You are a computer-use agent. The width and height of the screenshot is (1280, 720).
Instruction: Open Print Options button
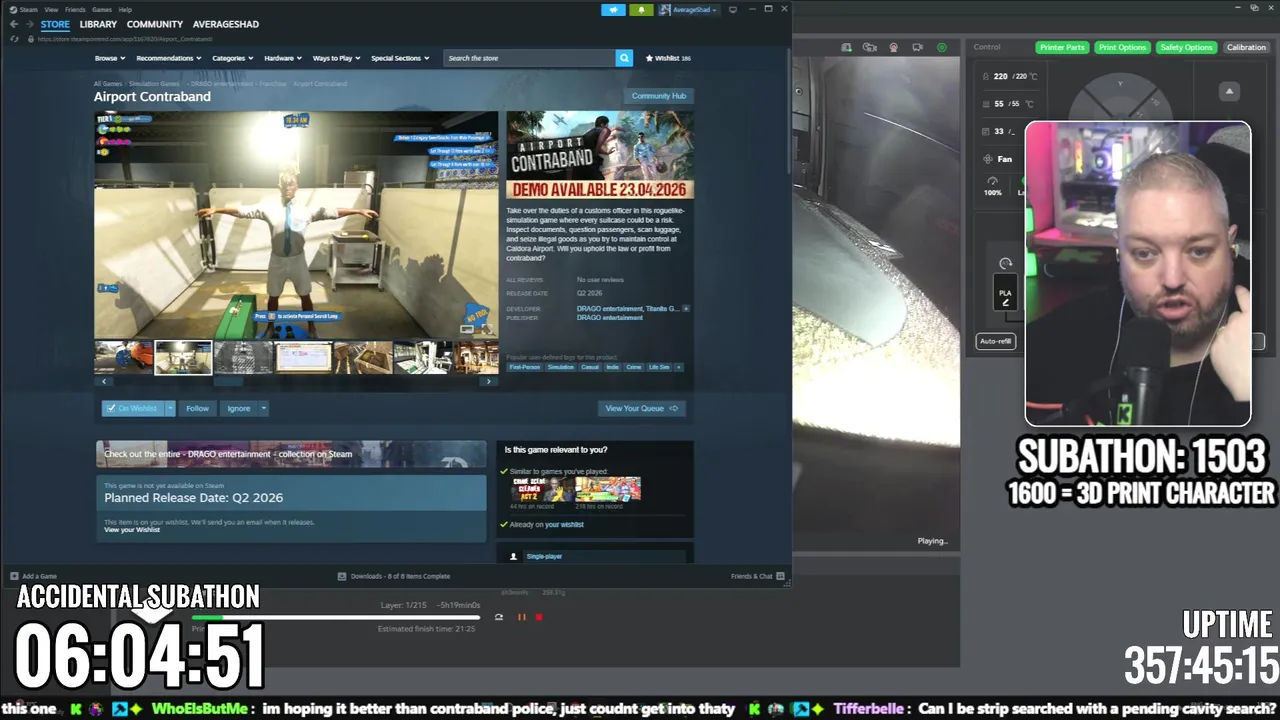click(1122, 47)
